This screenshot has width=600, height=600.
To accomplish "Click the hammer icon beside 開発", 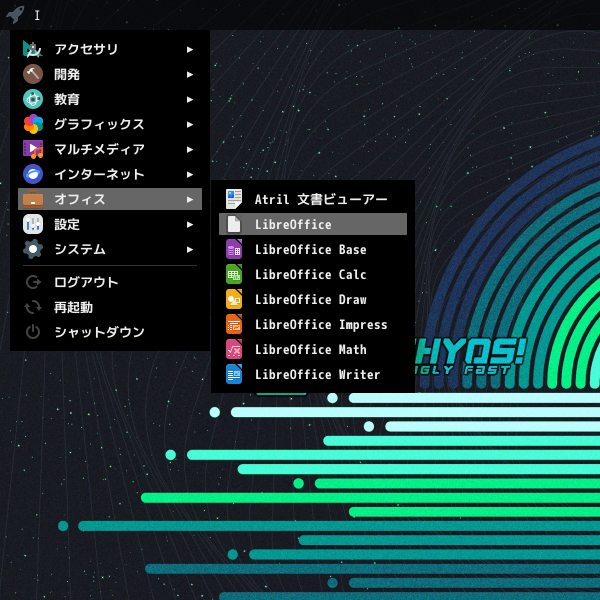I will click(33, 74).
